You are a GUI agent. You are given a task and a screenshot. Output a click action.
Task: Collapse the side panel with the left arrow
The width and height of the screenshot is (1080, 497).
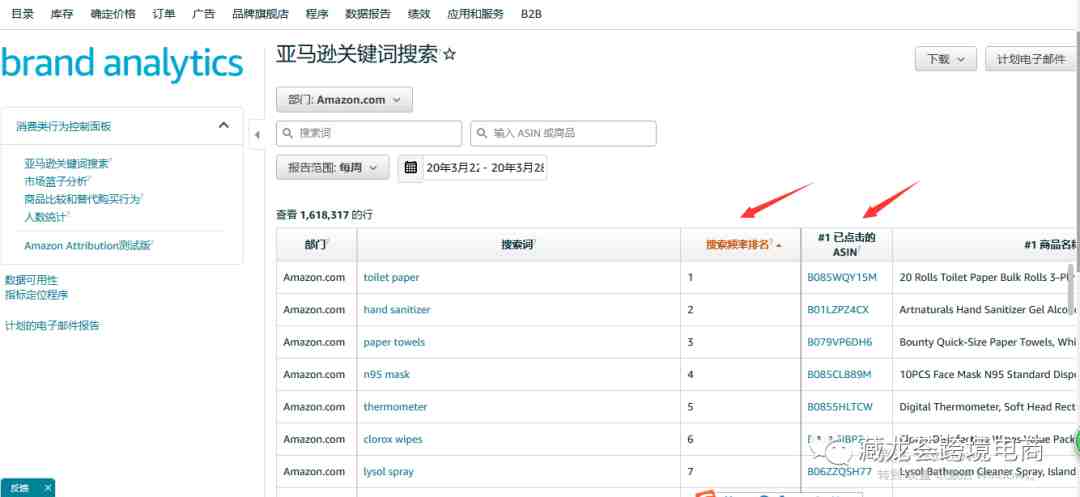(x=257, y=135)
